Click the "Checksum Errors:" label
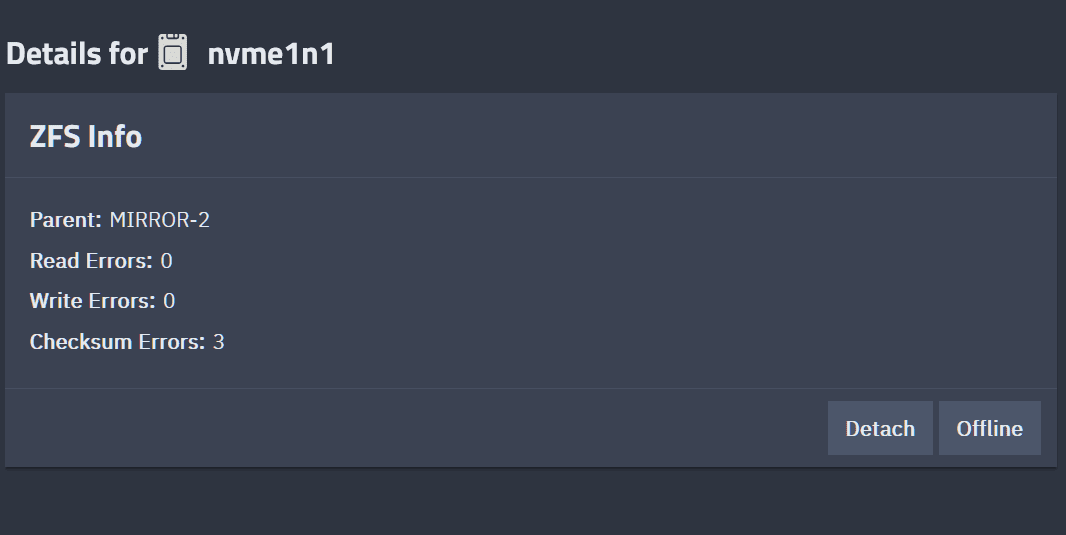The image size is (1066, 535). pyautogui.click(x=117, y=342)
